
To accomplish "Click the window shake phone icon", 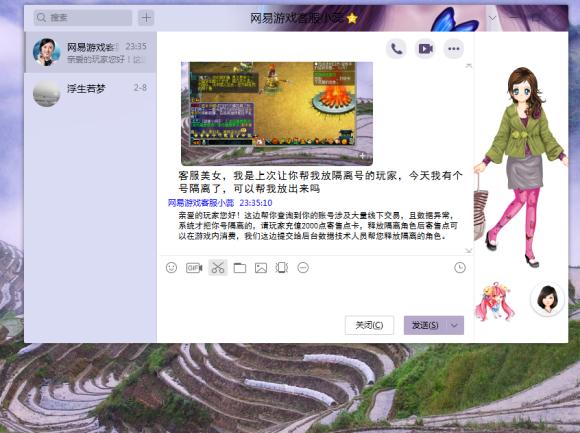I will tap(282, 267).
